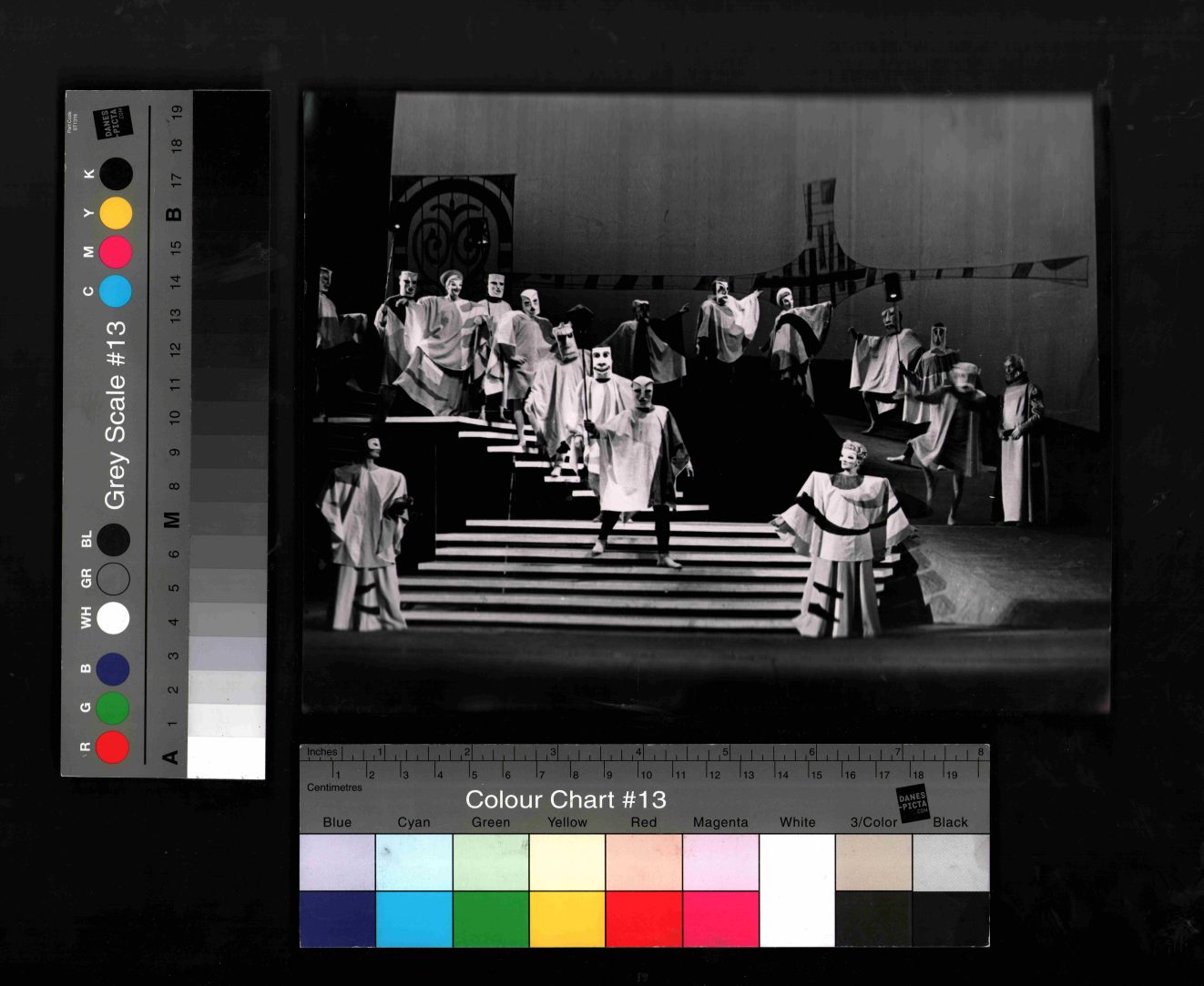Image resolution: width=1204 pixels, height=986 pixels.
Task: Click the cyan C circle on grey scale card
Action: 116,291
